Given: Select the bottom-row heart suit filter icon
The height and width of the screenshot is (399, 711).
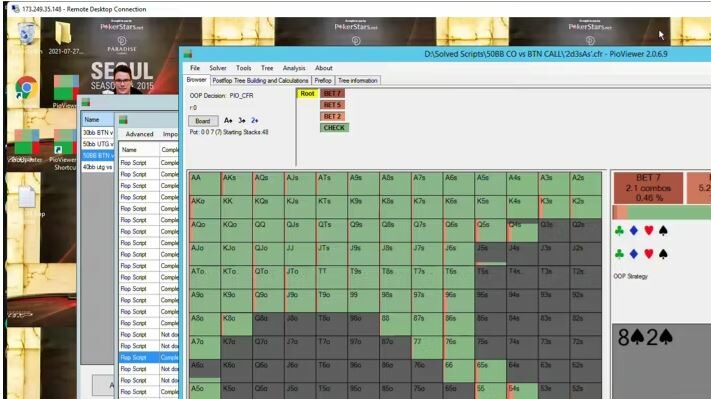Looking at the screenshot, I should click(x=648, y=254).
